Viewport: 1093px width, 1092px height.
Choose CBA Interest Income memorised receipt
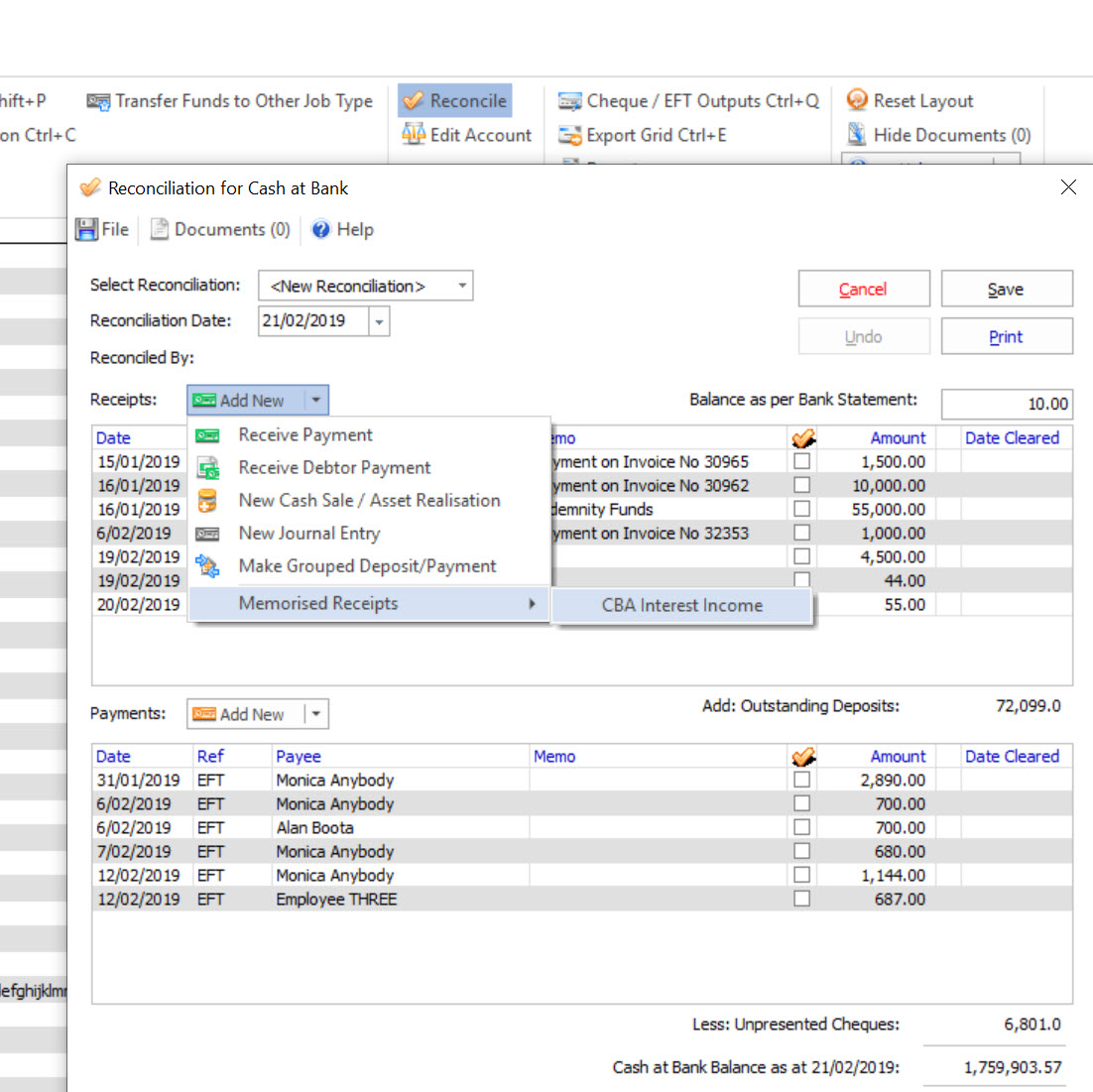pyautogui.click(x=681, y=605)
